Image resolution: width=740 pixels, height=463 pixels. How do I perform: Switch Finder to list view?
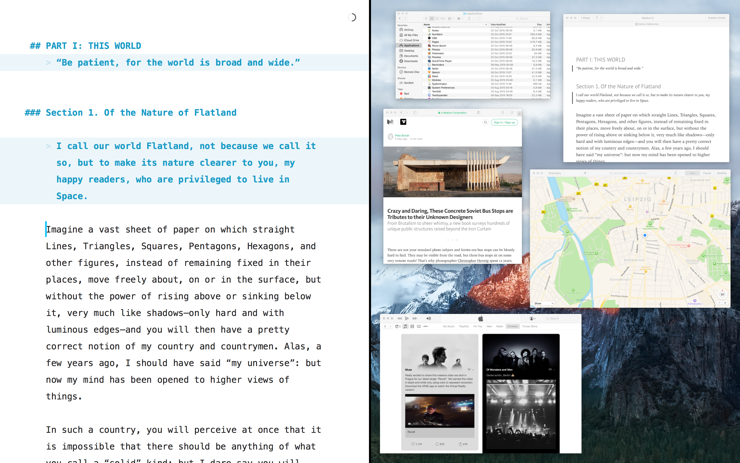431,18
